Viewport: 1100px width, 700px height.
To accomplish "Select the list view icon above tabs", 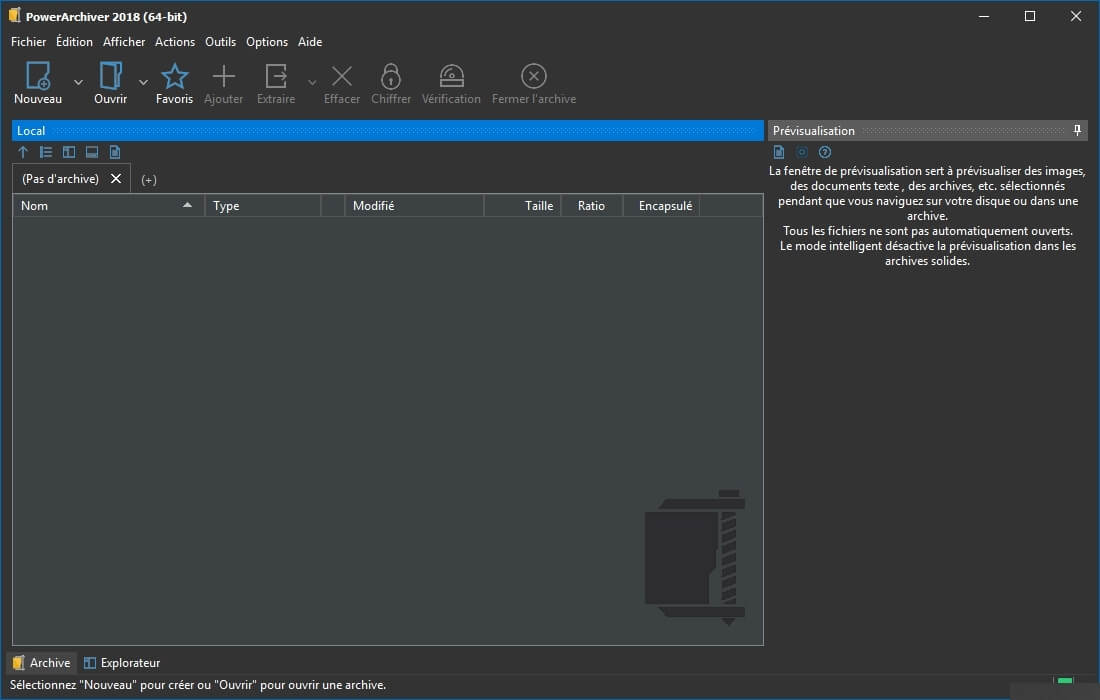I will pyautogui.click(x=45, y=151).
